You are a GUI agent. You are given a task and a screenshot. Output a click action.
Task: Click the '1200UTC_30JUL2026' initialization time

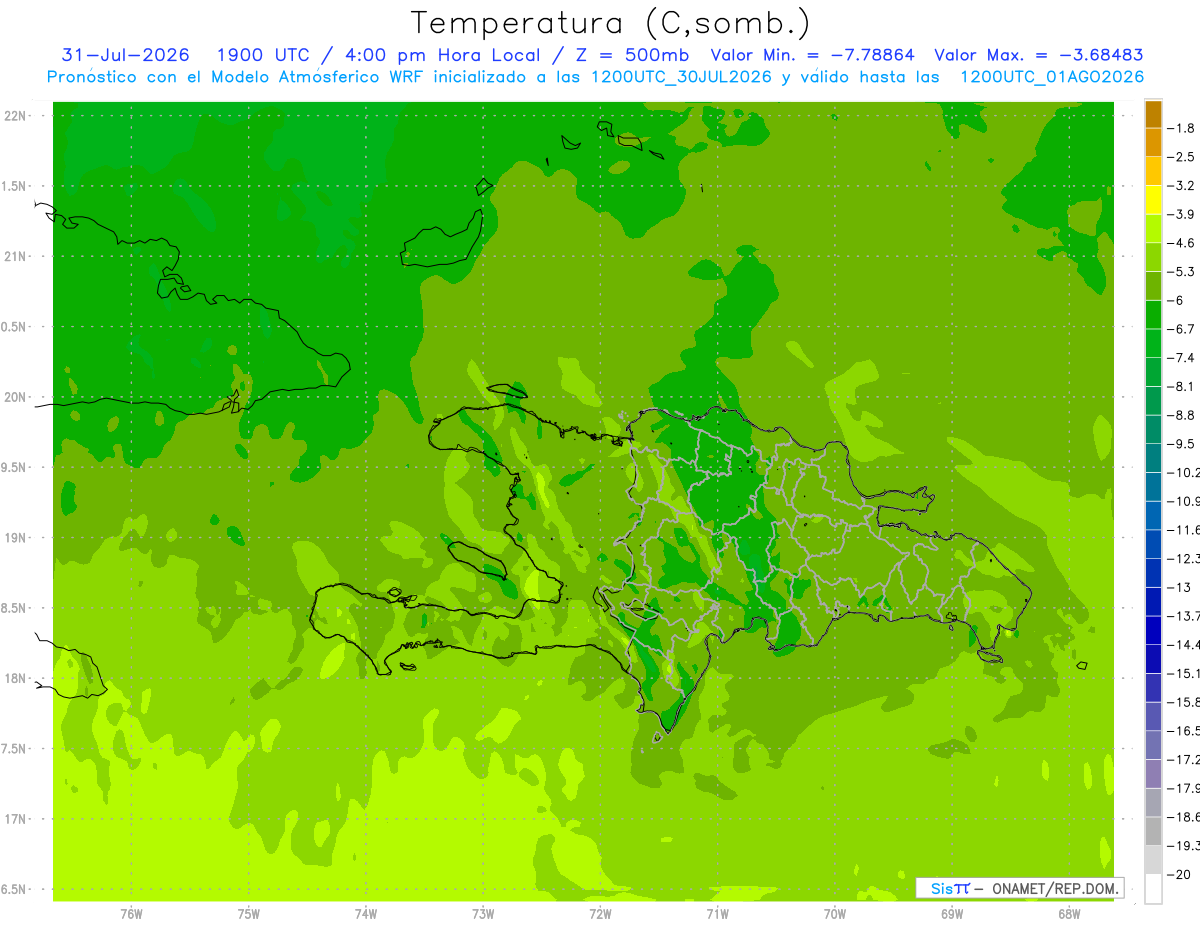(682, 77)
